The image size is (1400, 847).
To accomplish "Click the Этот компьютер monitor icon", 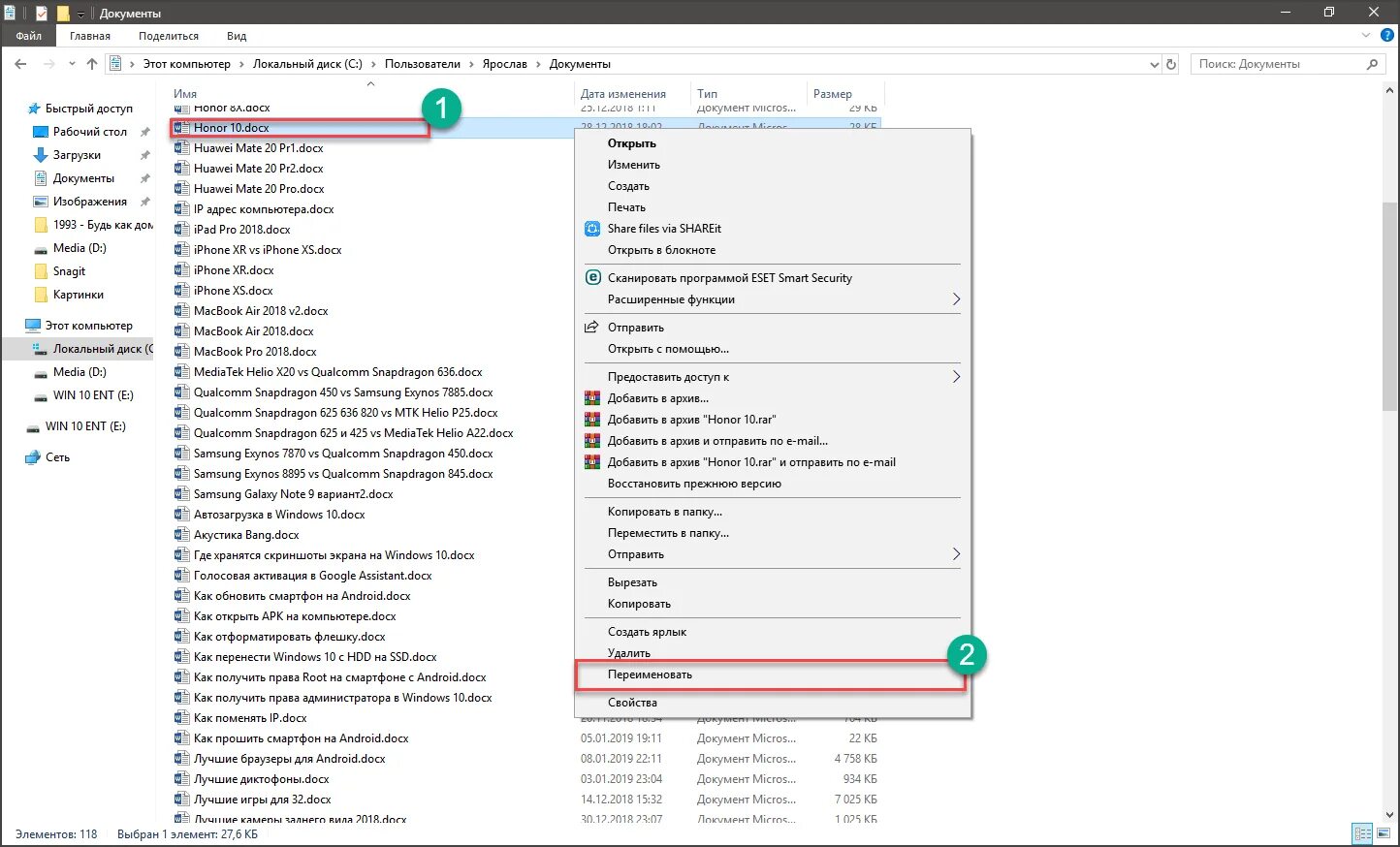I will 33,326.
